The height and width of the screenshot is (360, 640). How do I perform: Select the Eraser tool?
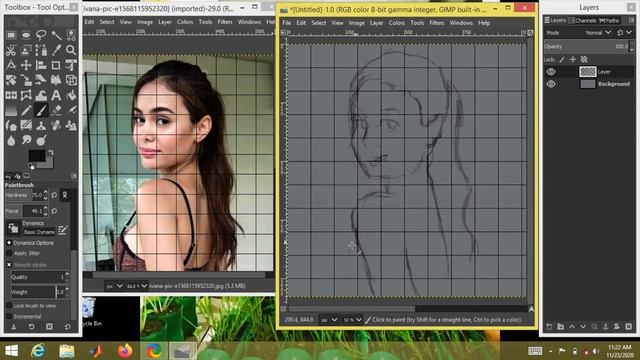pyautogui.click(x=56, y=110)
